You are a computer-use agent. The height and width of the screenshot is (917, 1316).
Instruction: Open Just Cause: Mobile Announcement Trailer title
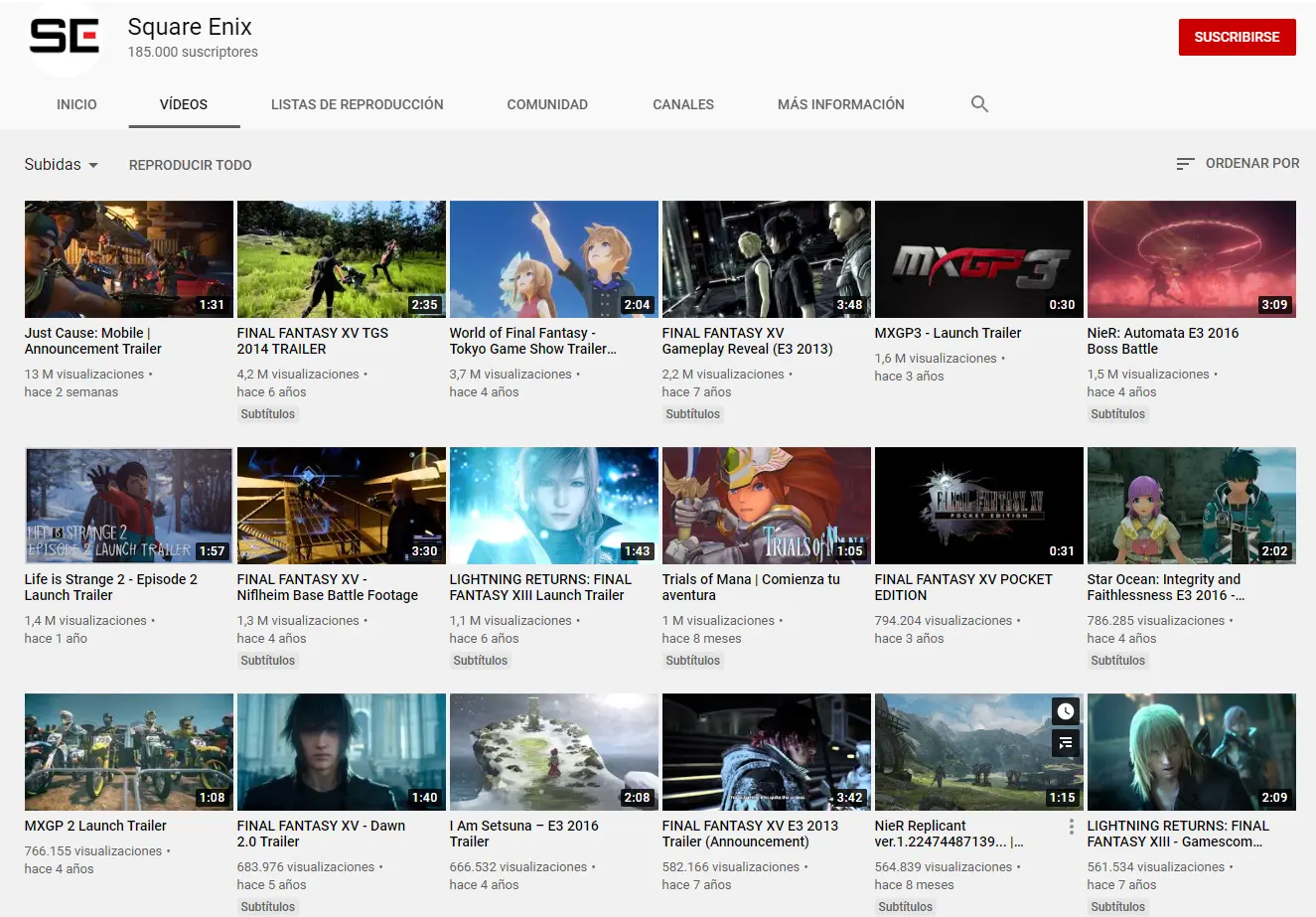[93, 341]
